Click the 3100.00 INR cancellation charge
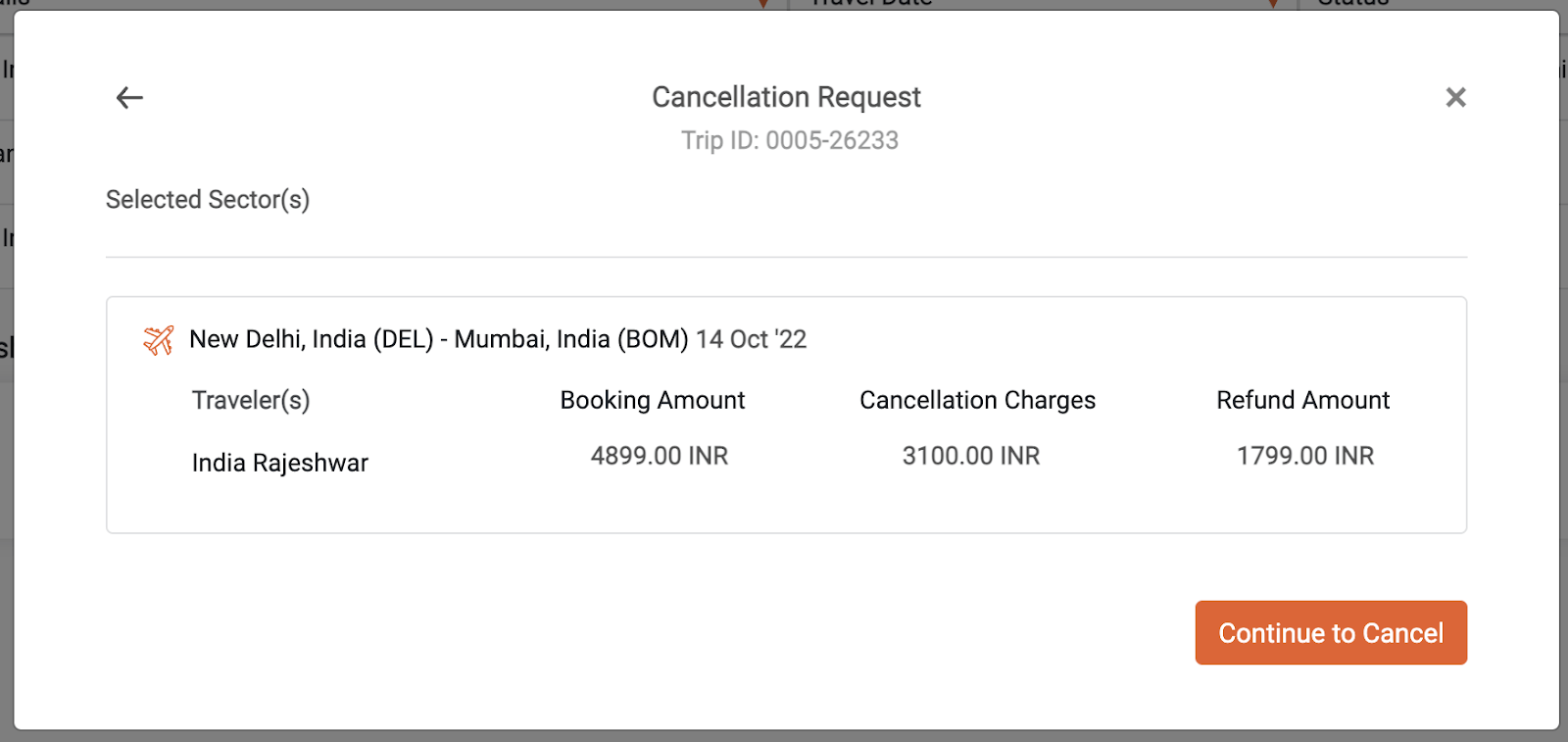This screenshot has width=1568, height=742. coord(971,456)
